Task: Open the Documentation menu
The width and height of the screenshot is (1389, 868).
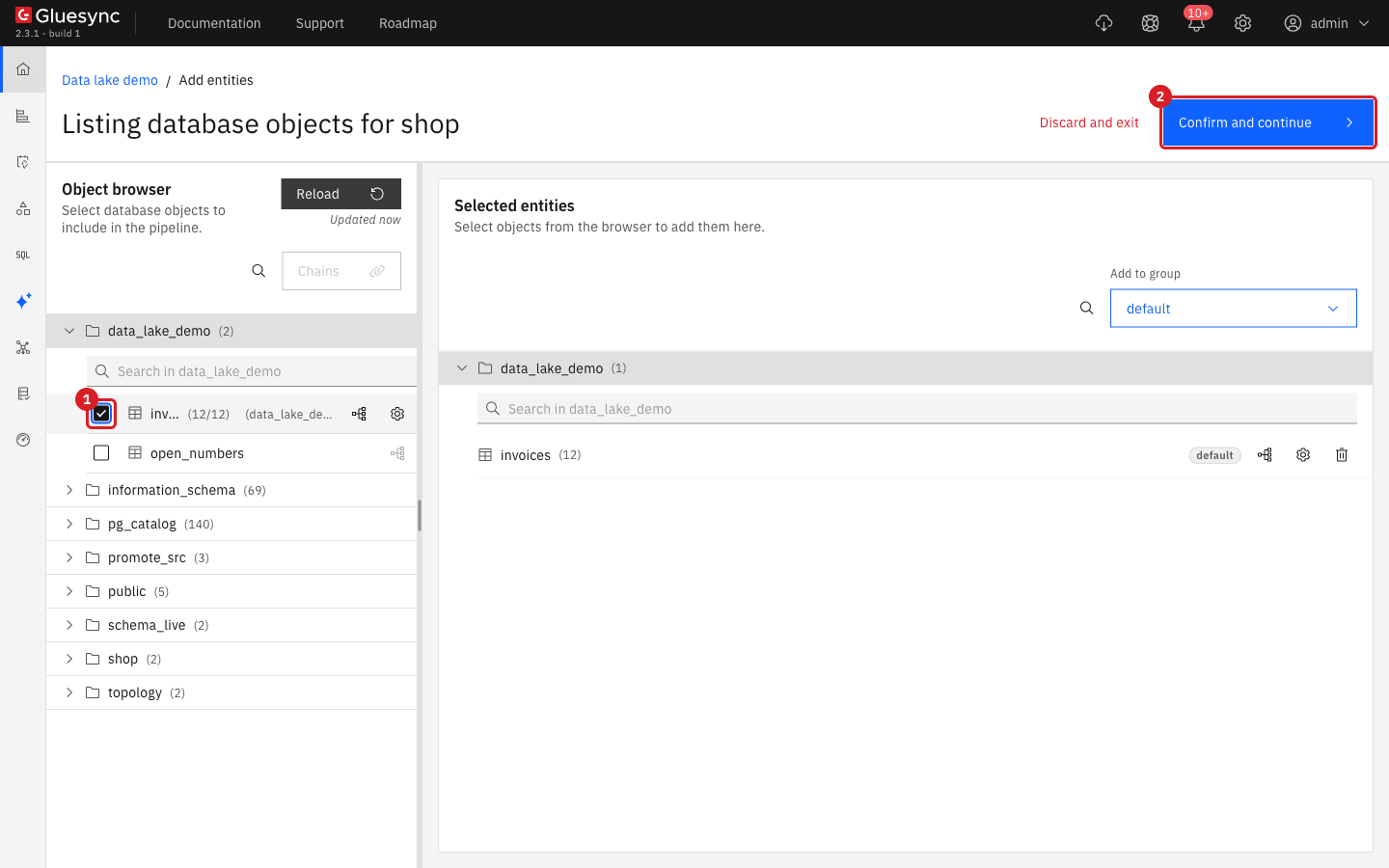Action: [x=214, y=23]
